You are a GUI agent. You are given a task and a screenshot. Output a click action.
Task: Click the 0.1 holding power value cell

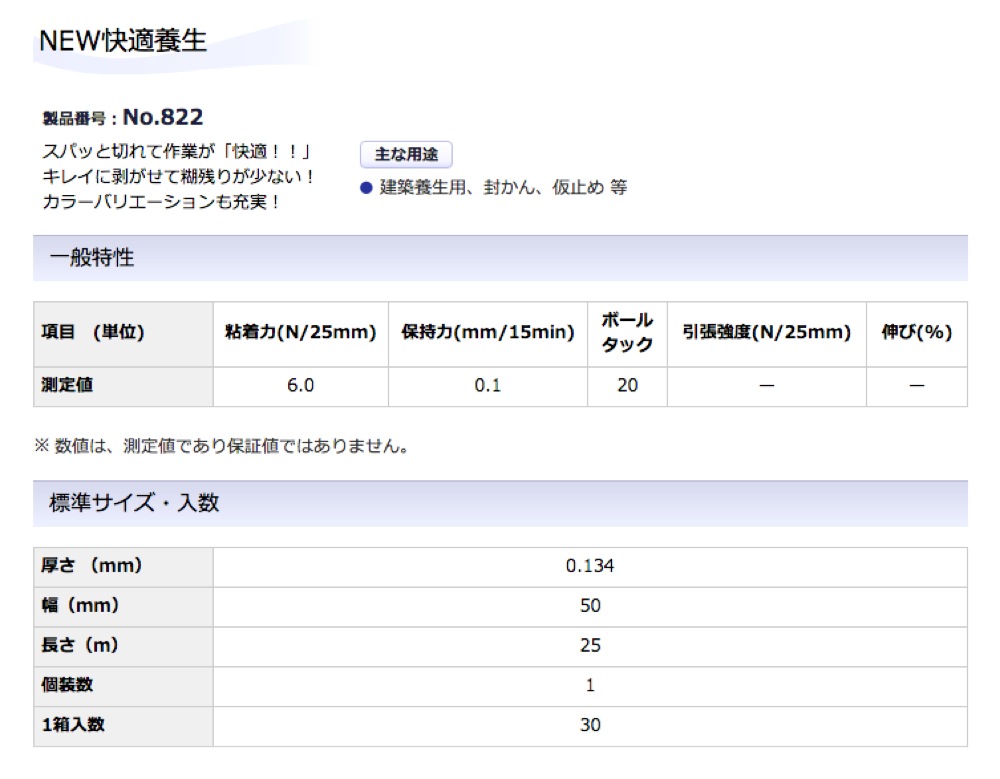488,386
